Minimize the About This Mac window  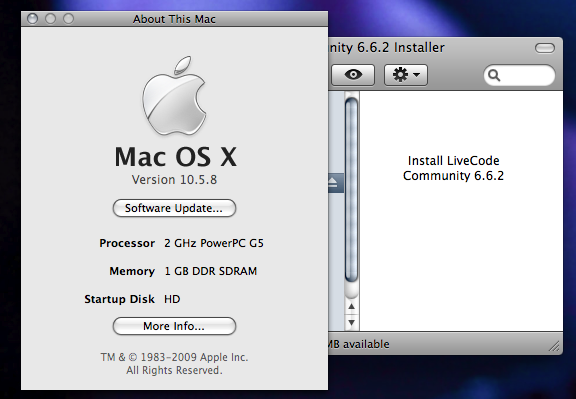pyautogui.click(x=50, y=18)
